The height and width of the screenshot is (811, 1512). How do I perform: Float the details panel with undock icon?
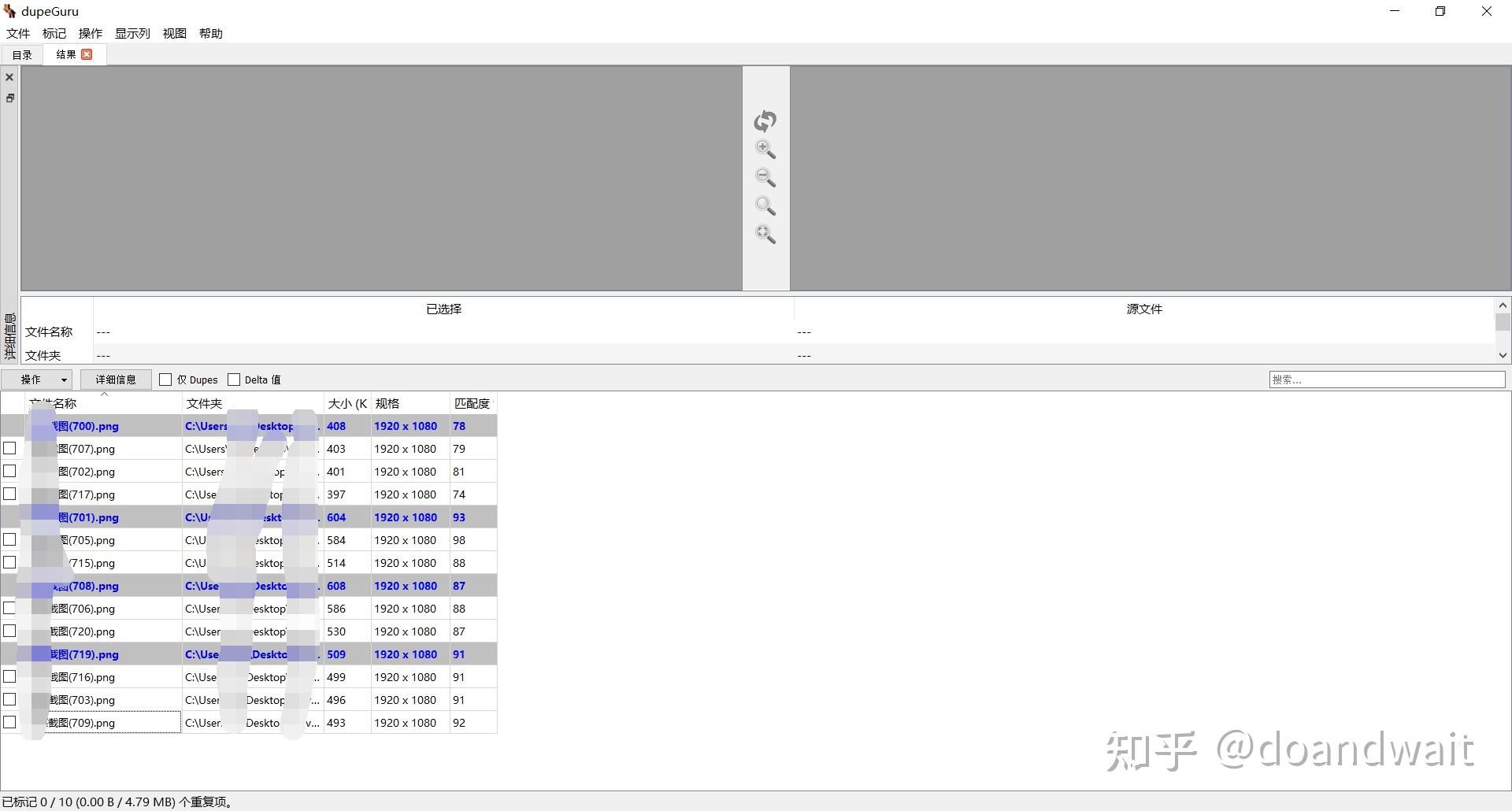[x=9, y=98]
